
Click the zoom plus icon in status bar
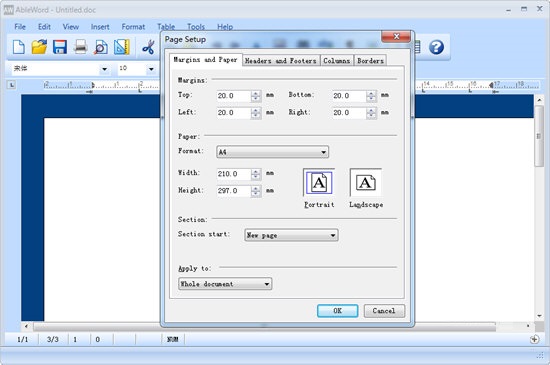[534, 339]
